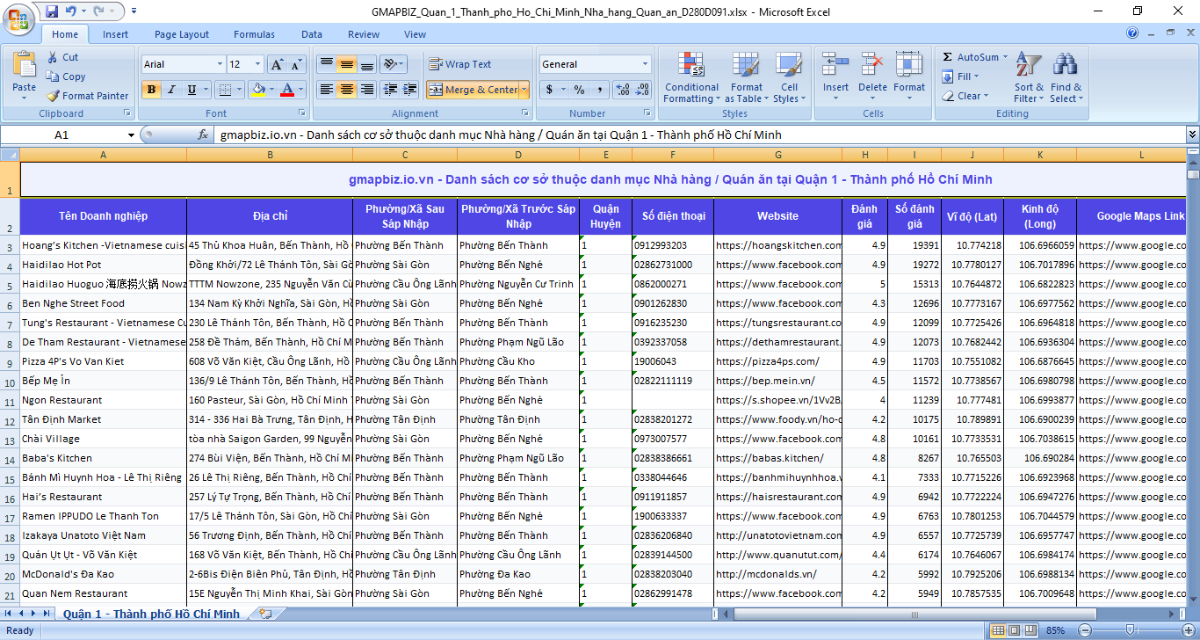Screen dimensions: 1200x640
Task: Align text to the left
Action: click(326, 90)
